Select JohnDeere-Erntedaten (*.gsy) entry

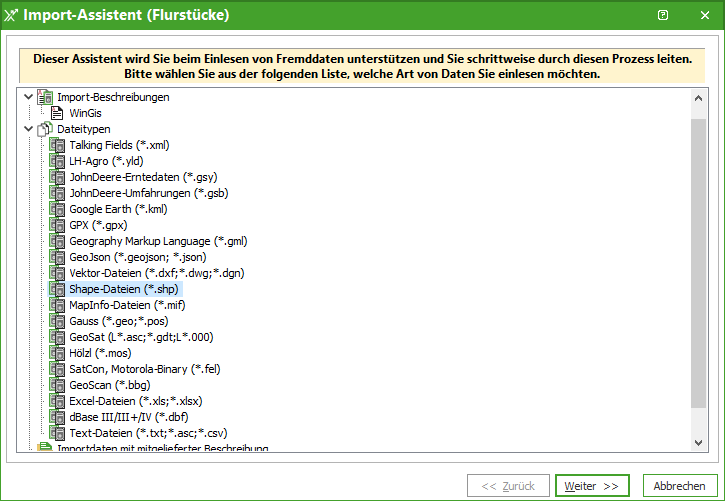(143, 177)
